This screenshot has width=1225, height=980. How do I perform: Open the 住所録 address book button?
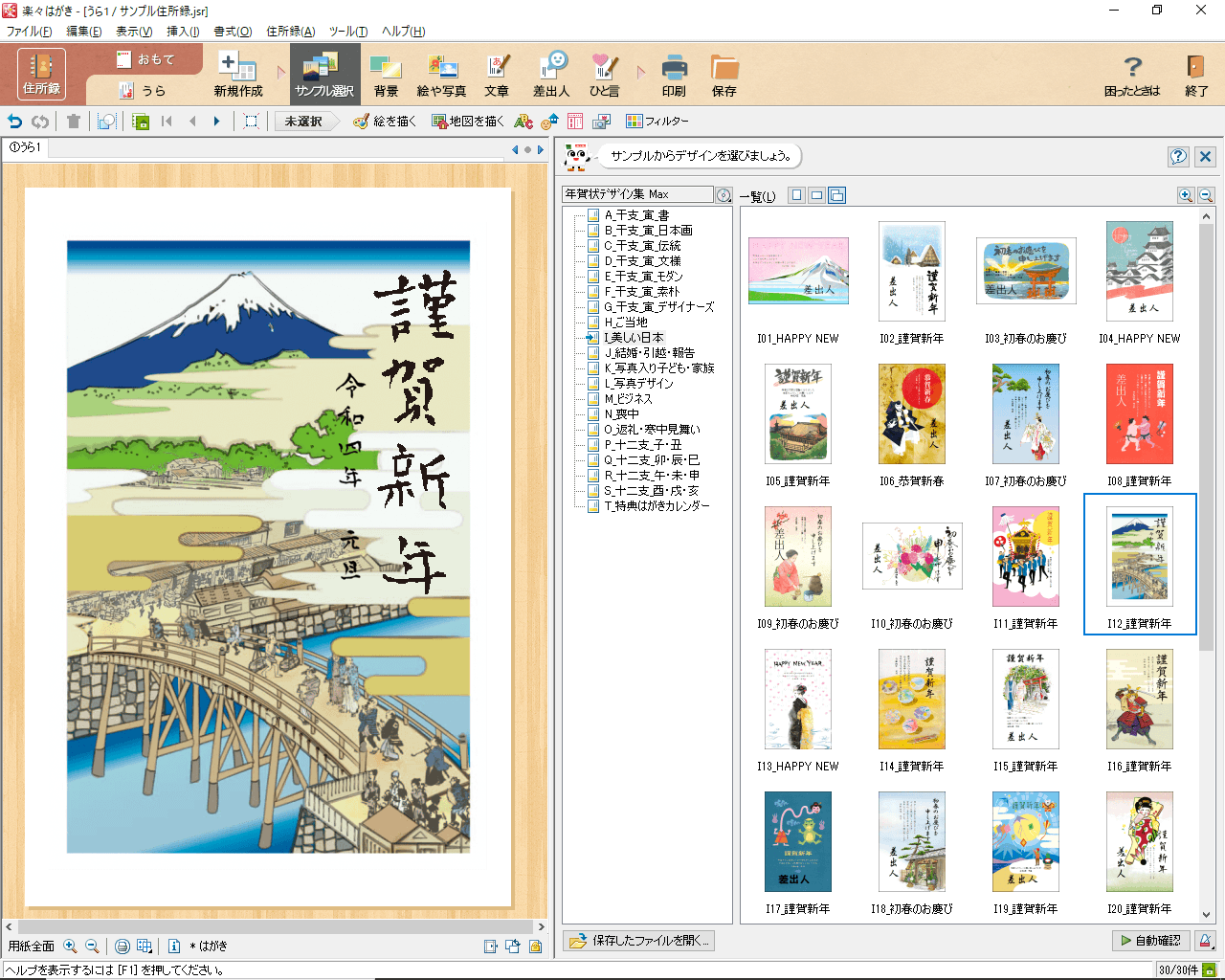click(41, 74)
